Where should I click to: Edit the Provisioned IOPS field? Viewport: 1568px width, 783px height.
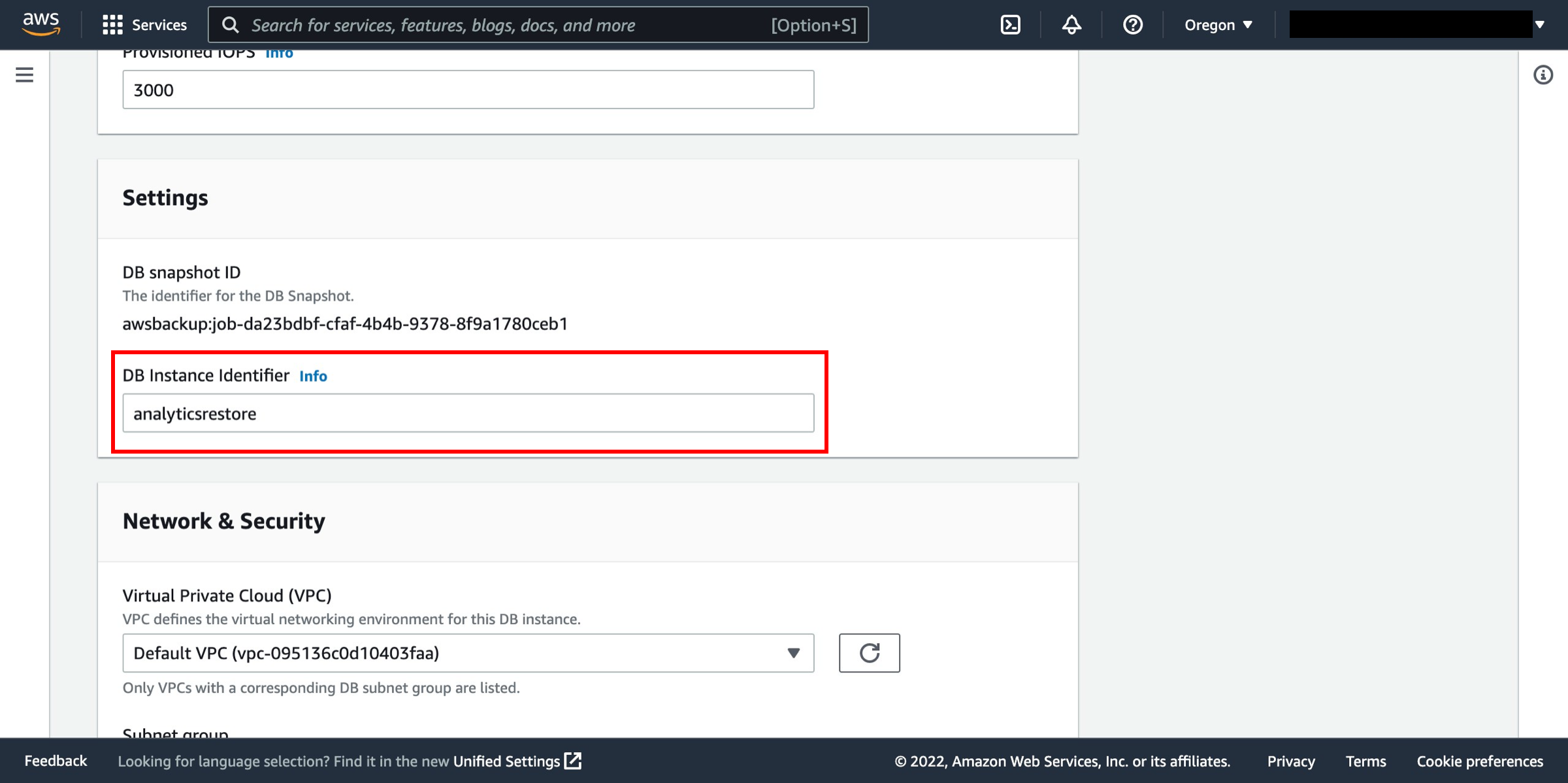(x=468, y=90)
